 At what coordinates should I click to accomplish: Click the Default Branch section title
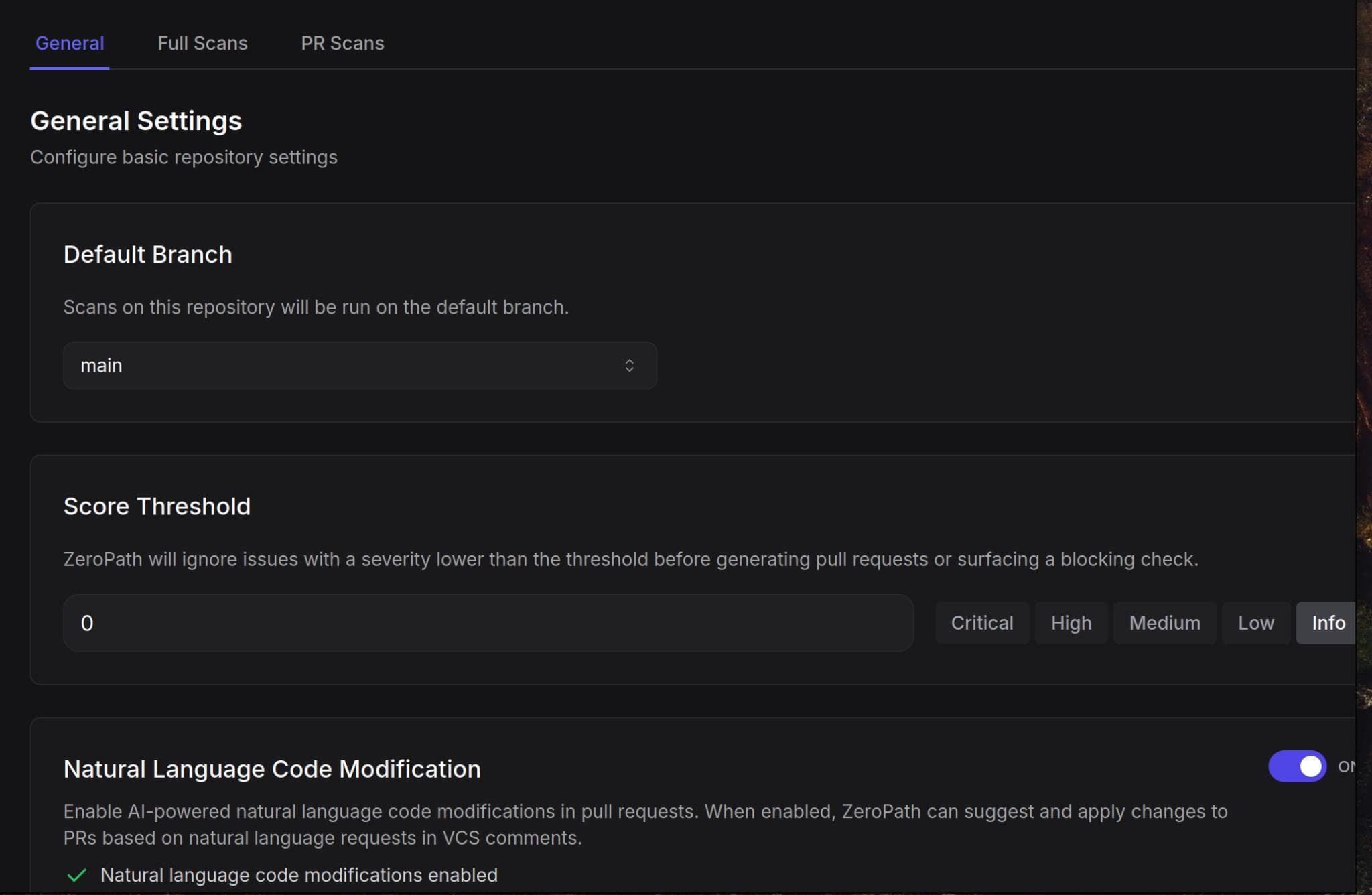pyautogui.click(x=147, y=255)
